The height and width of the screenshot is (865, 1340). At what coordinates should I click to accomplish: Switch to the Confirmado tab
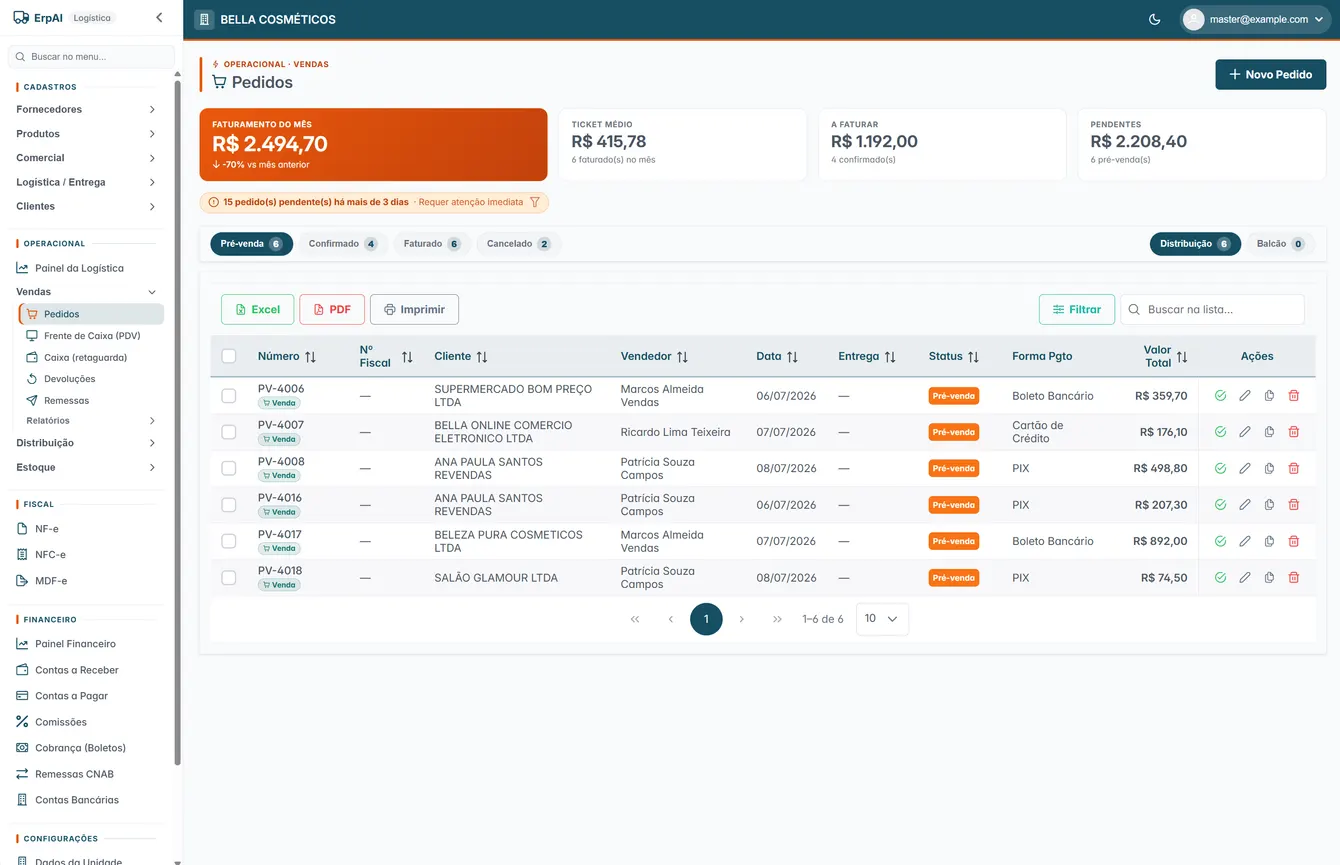coord(343,244)
